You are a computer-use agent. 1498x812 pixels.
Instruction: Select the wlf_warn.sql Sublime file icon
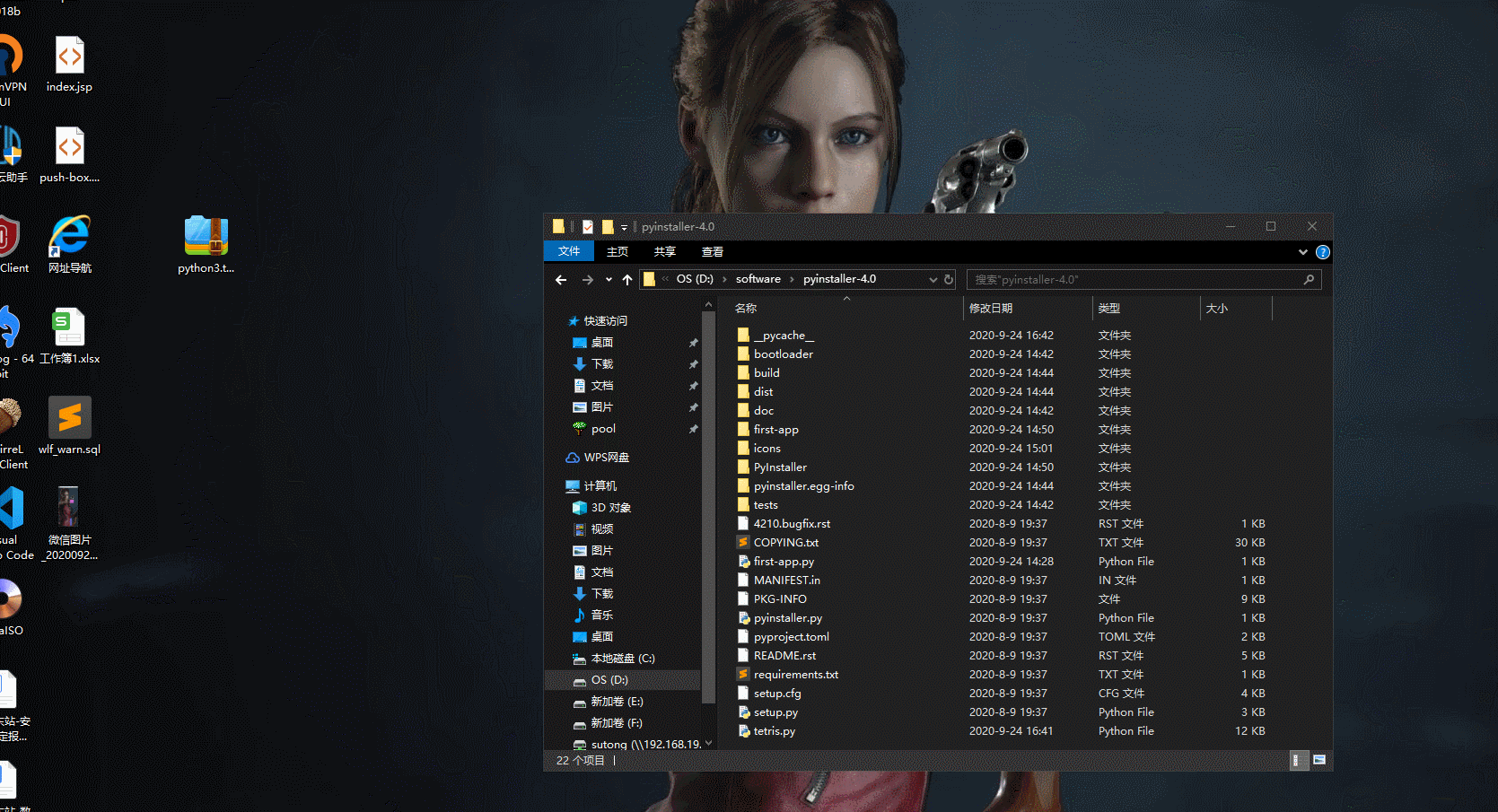[69, 426]
